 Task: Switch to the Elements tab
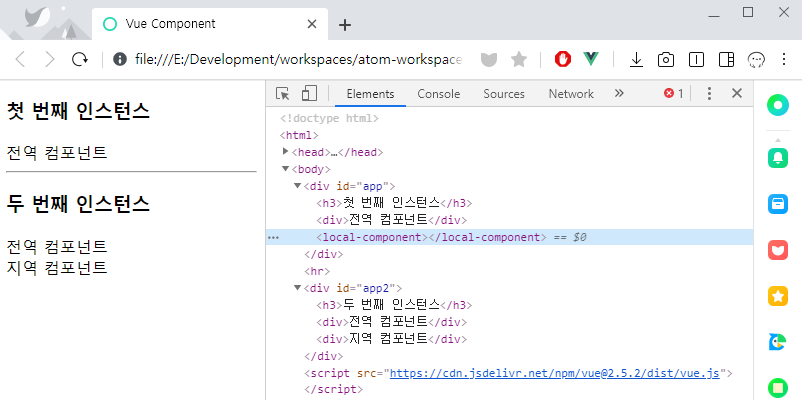[x=370, y=94]
